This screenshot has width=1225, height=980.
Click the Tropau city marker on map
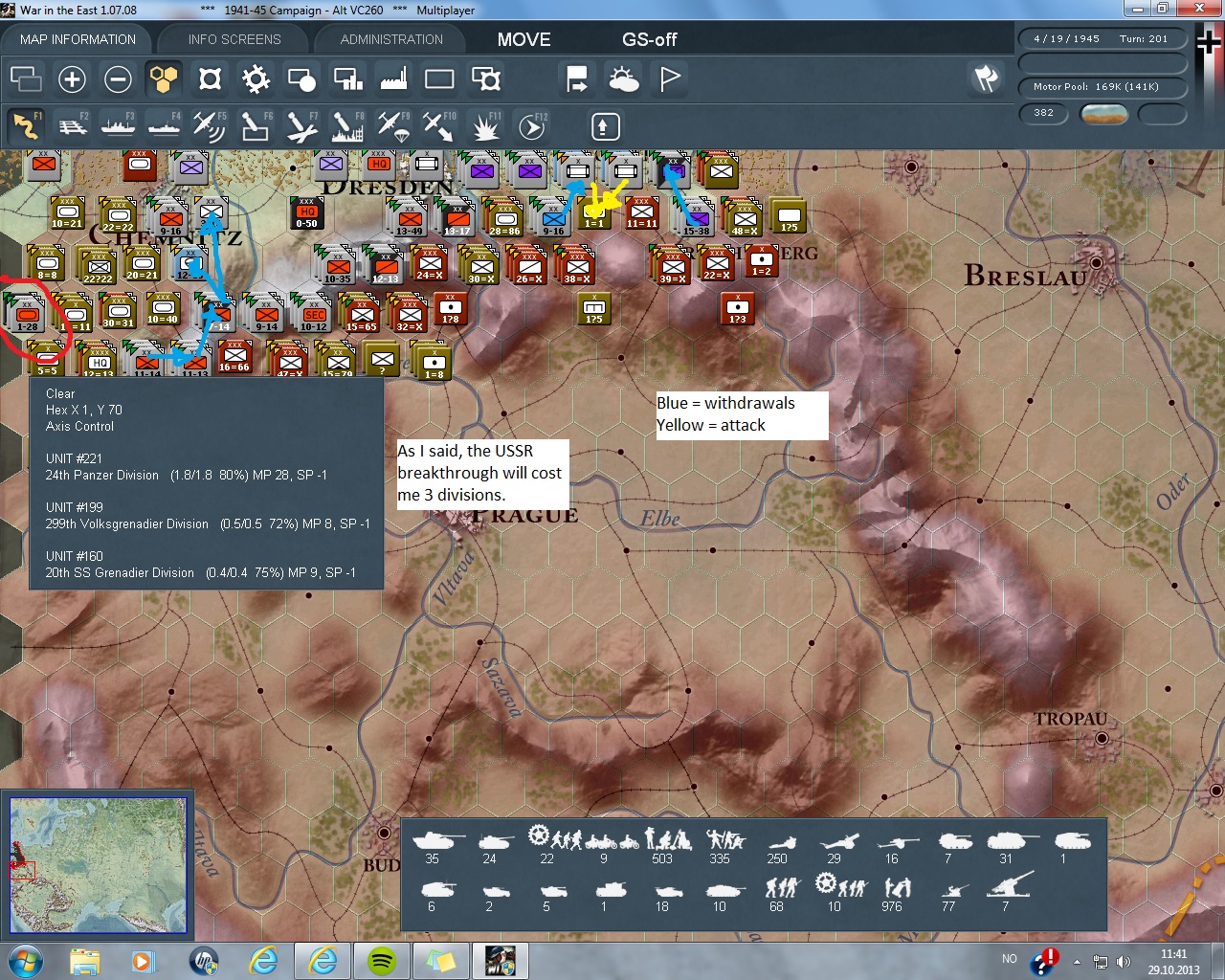pos(1102,738)
